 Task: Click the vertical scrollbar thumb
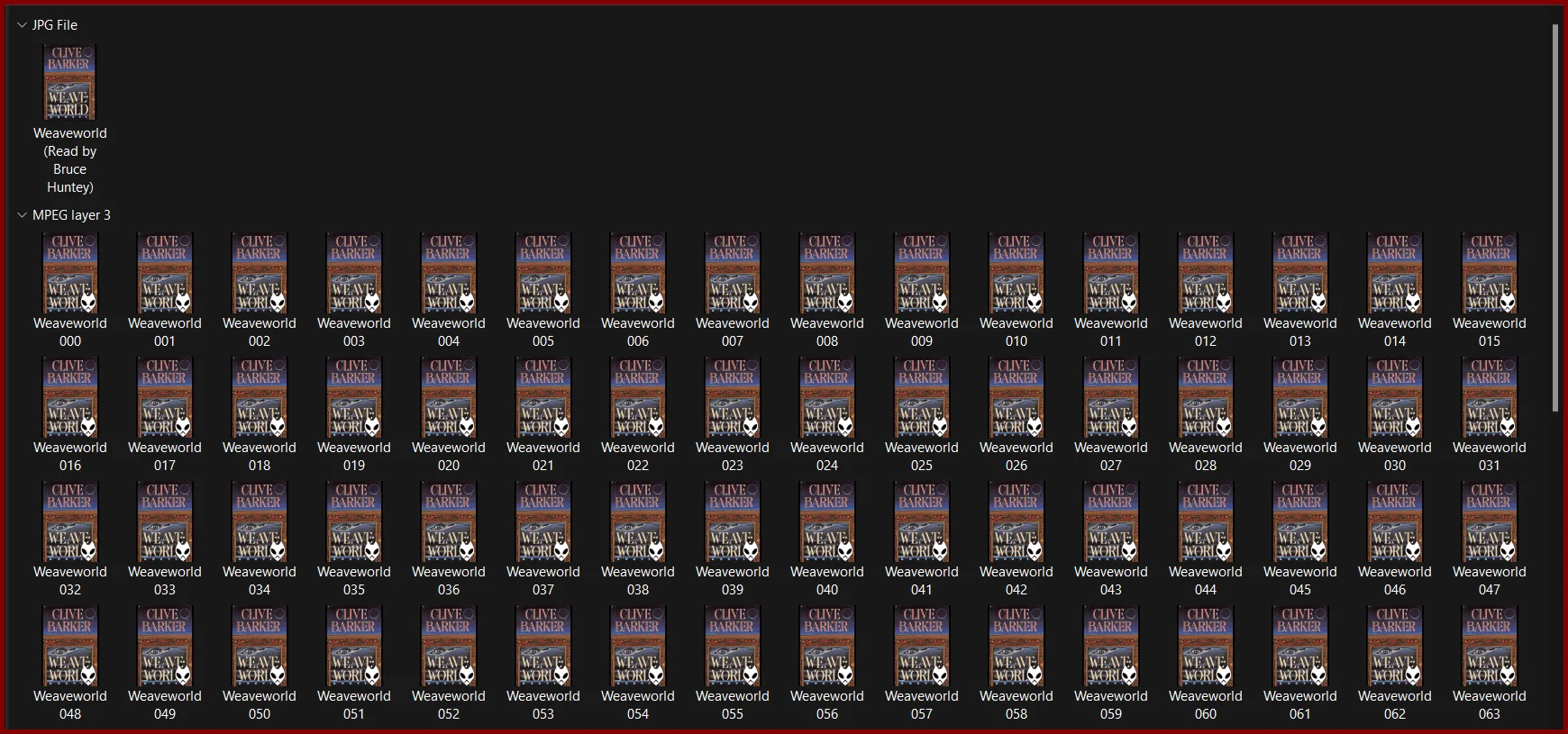click(1555, 218)
